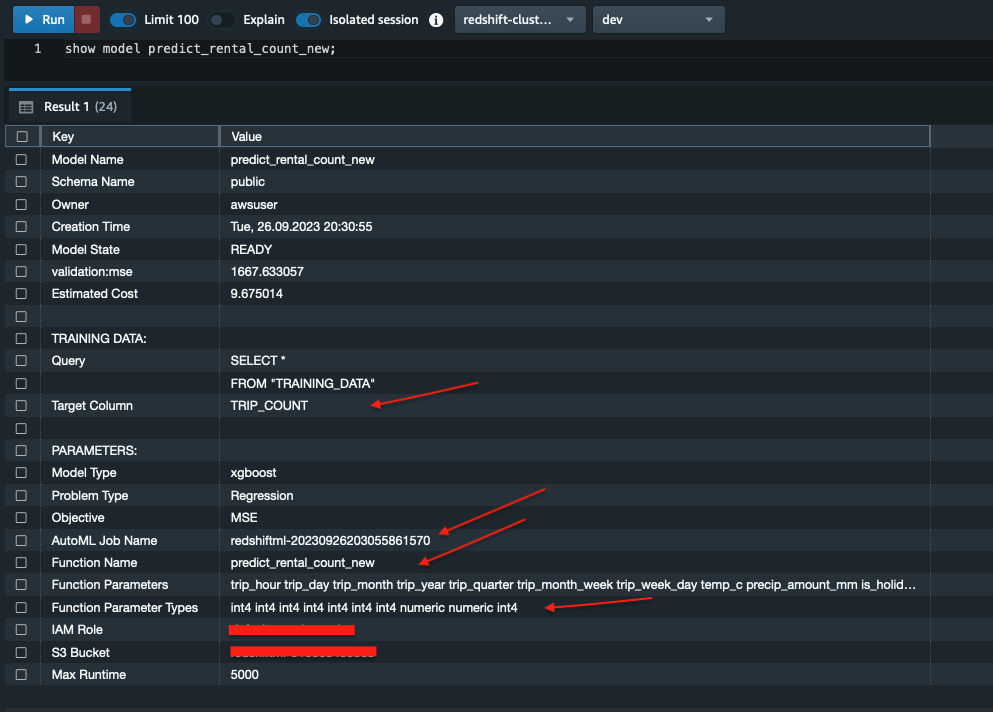Select the value predict_rental_count_new in Model Name row
This screenshot has width=993, height=712.
(x=302, y=160)
